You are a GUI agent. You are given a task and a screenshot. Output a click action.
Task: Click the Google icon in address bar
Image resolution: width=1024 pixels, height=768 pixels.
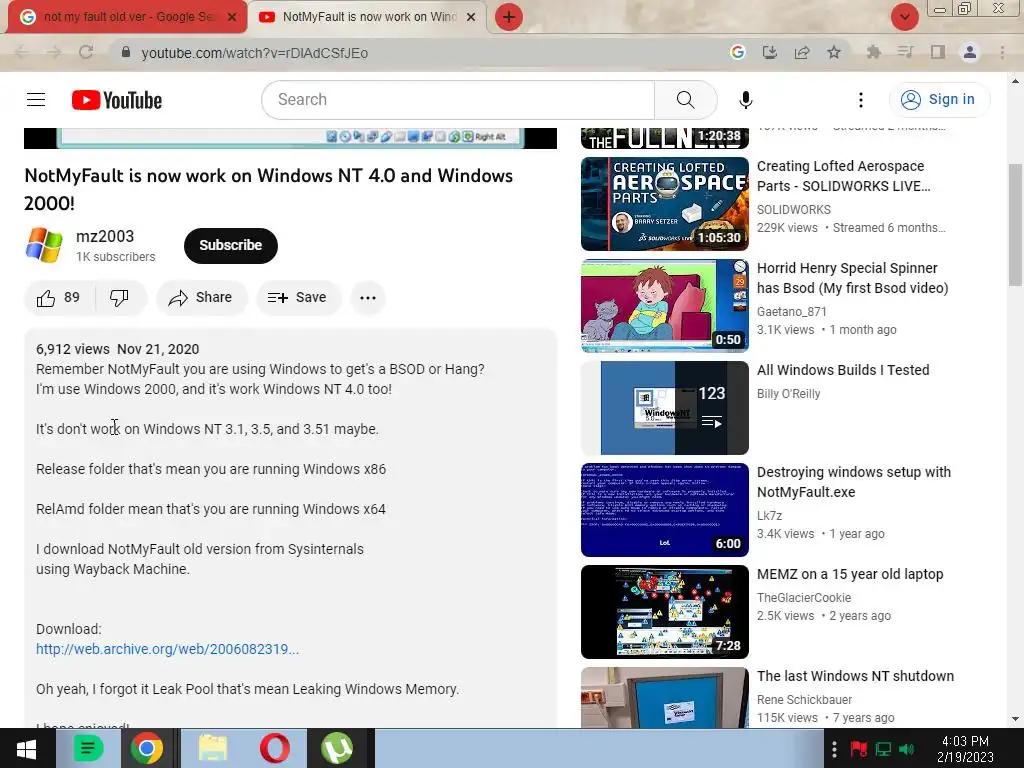pyautogui.click(x=737, y=52)
